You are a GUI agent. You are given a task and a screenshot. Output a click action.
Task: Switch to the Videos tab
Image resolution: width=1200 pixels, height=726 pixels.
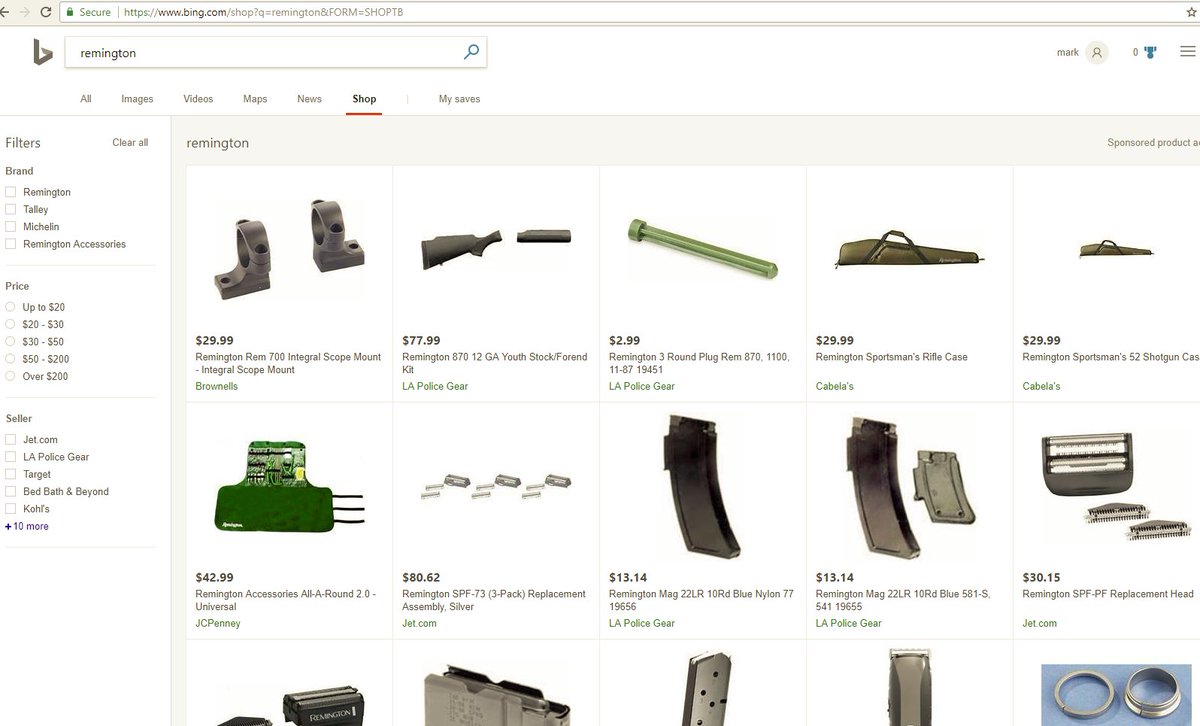pyautogui.click(x=198, y=99)
